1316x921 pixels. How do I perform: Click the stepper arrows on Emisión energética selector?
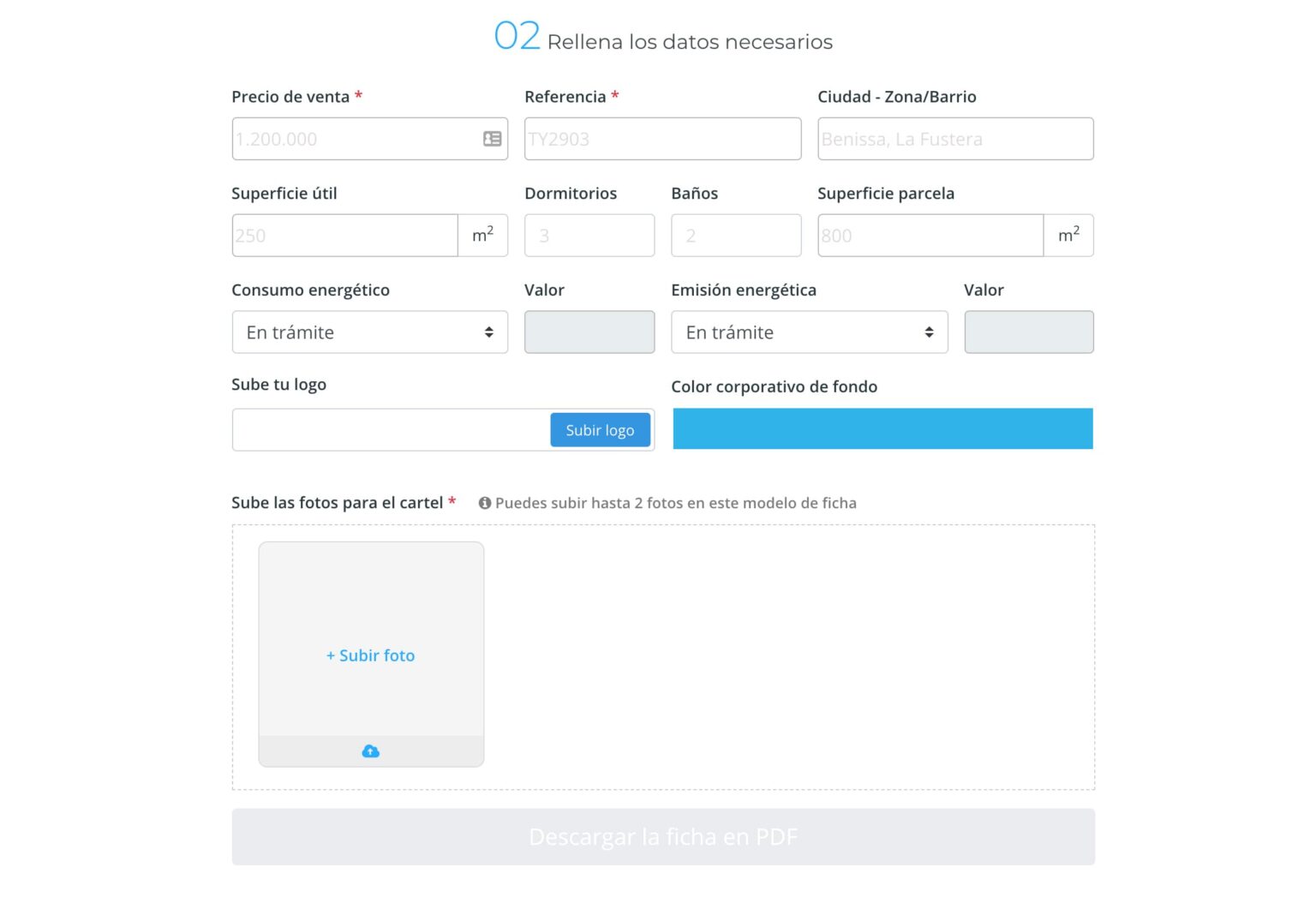930,332
